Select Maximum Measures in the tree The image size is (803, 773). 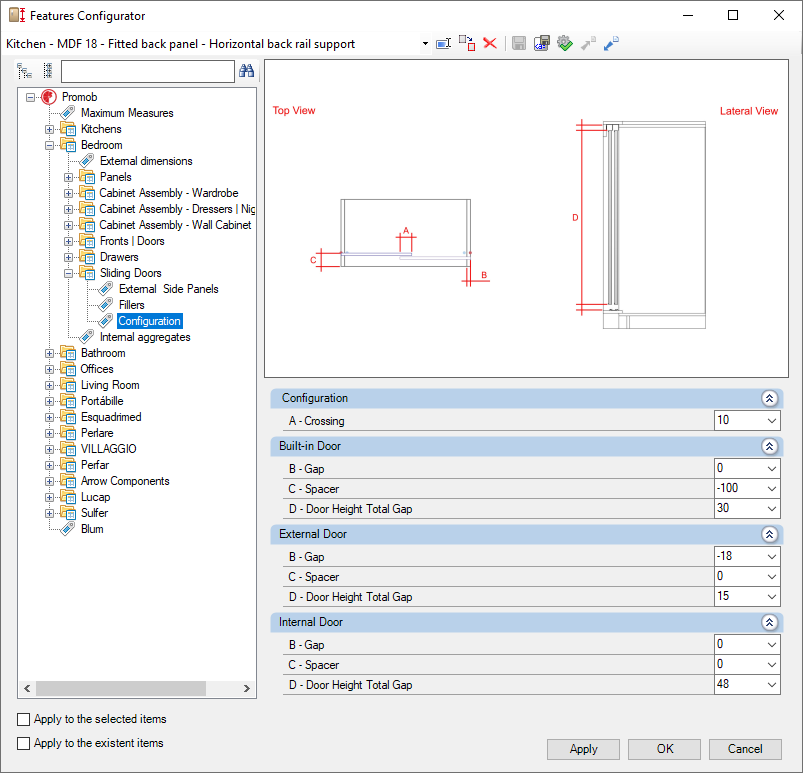tap(127, 113)
